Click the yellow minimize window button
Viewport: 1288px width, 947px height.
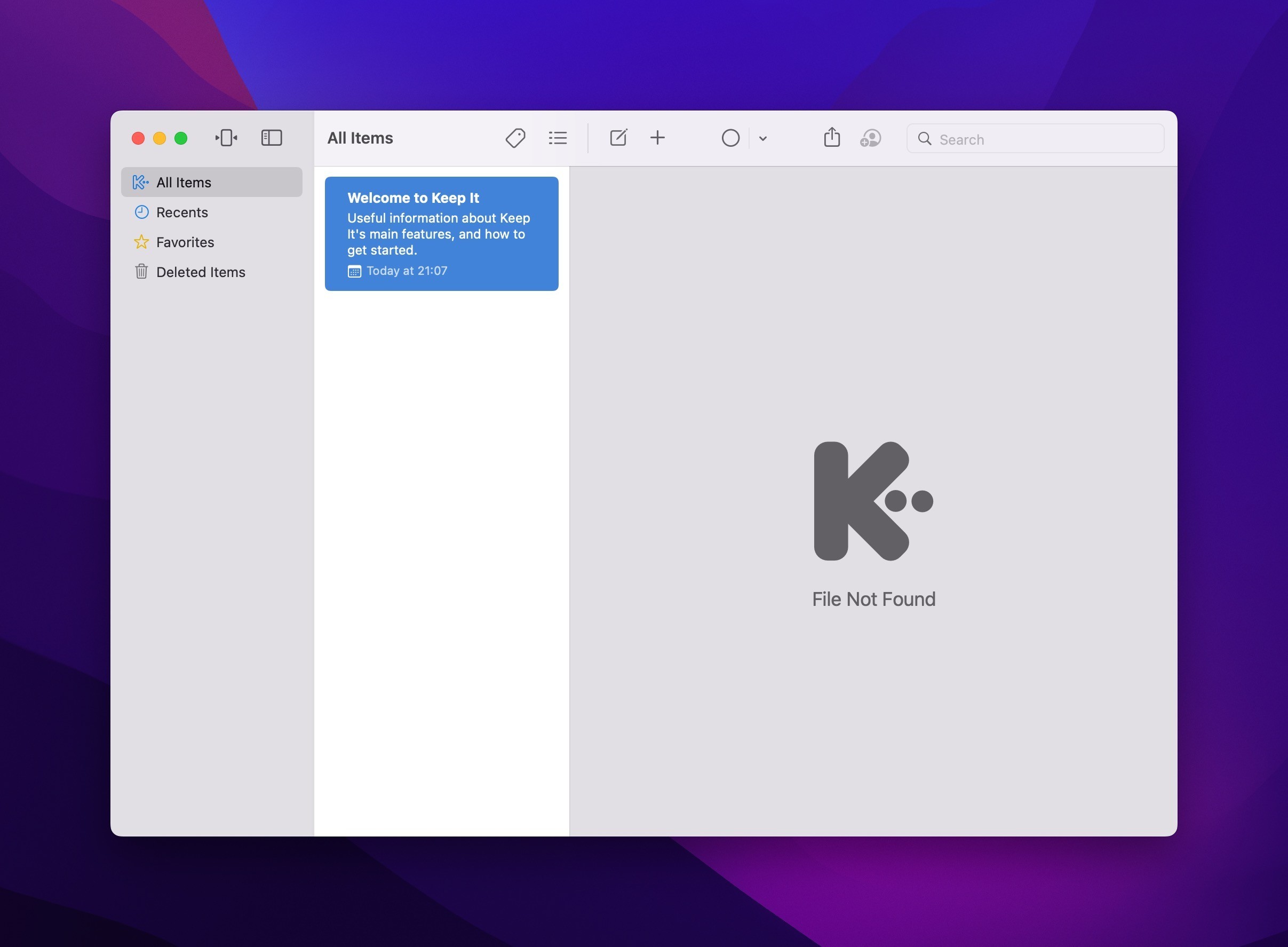coord(160,138)
